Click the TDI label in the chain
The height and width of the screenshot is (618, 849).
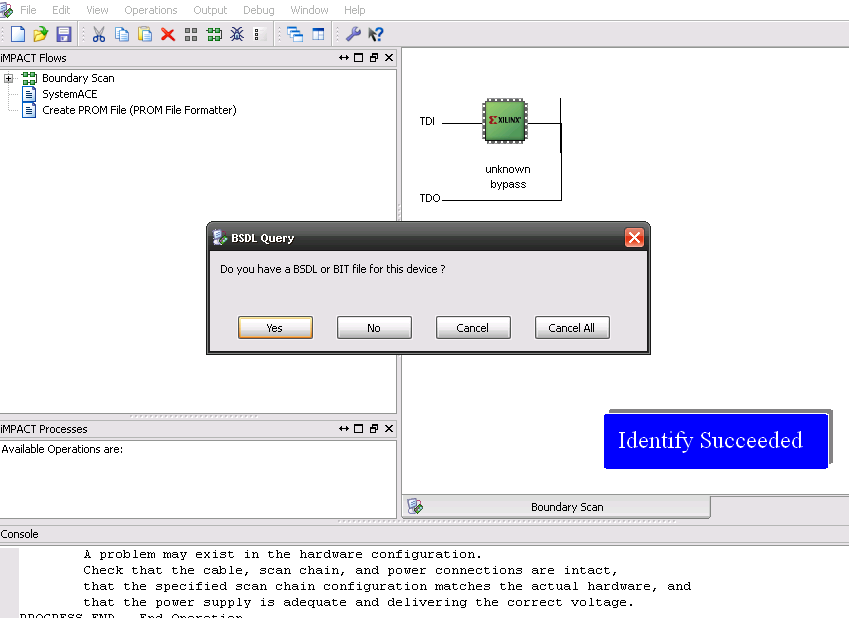point(427,121)
